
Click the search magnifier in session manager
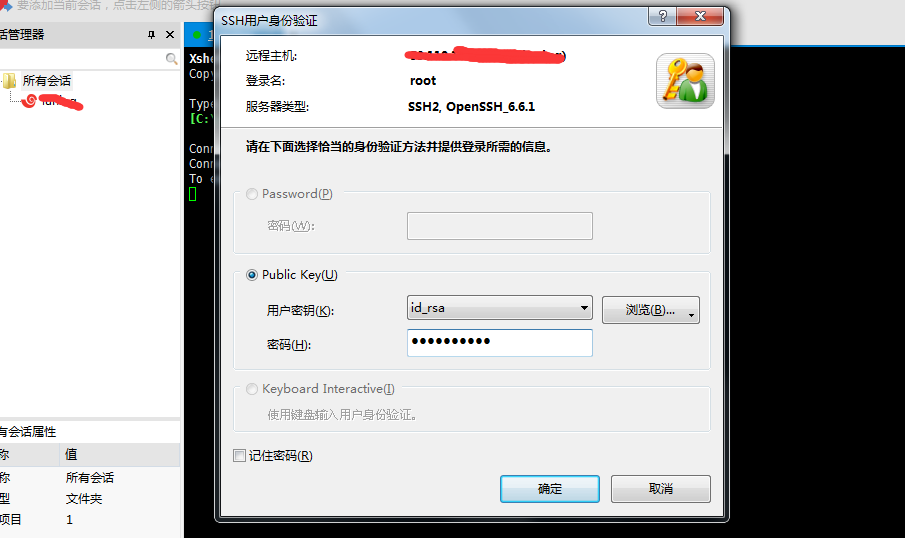point(171,58)
